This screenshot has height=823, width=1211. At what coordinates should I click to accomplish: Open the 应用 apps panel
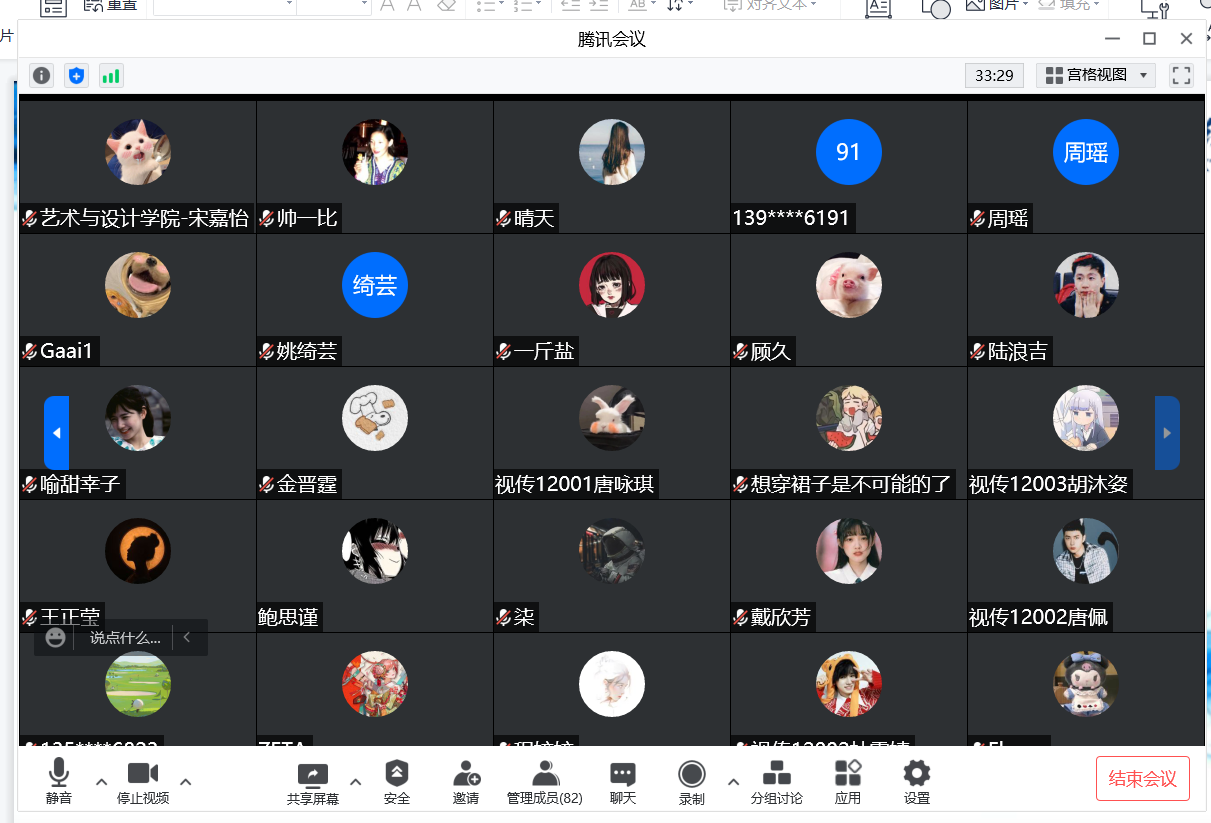coord(848,781)
